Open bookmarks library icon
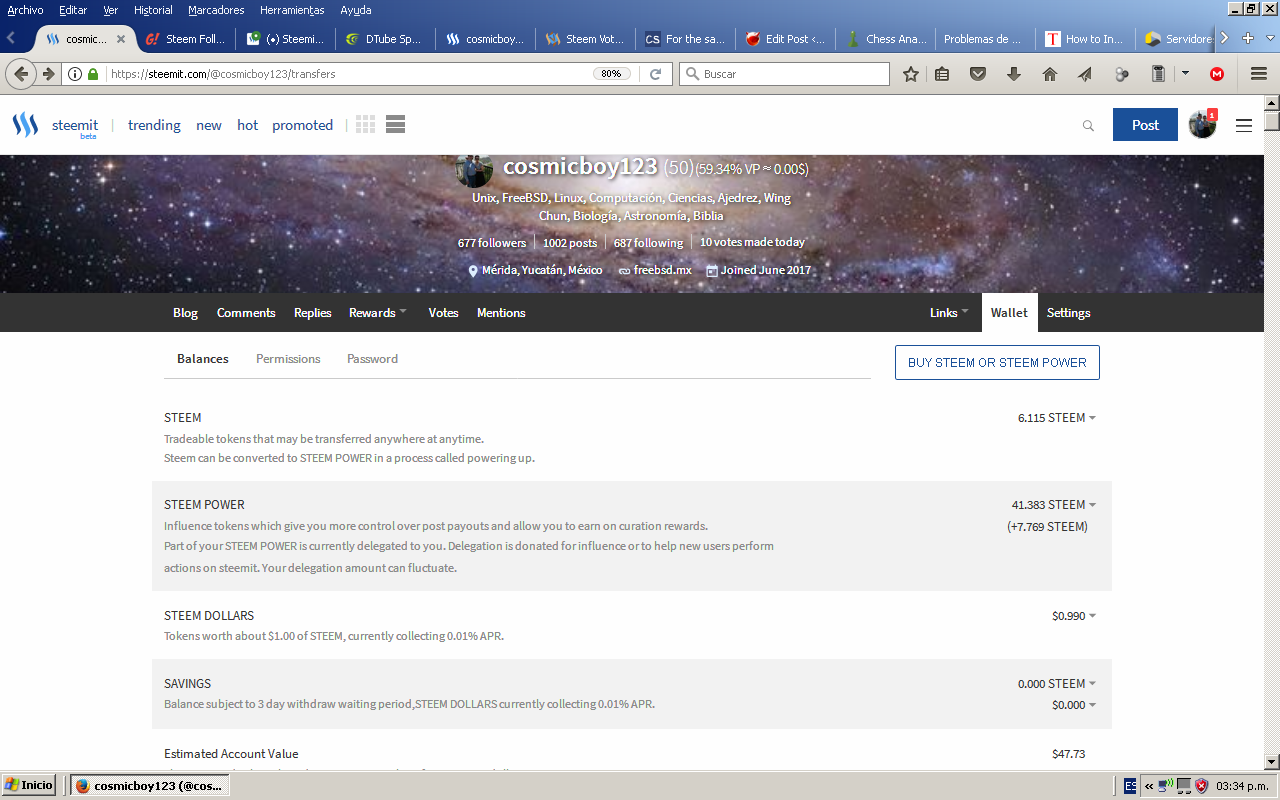 (x=942, y=74)
